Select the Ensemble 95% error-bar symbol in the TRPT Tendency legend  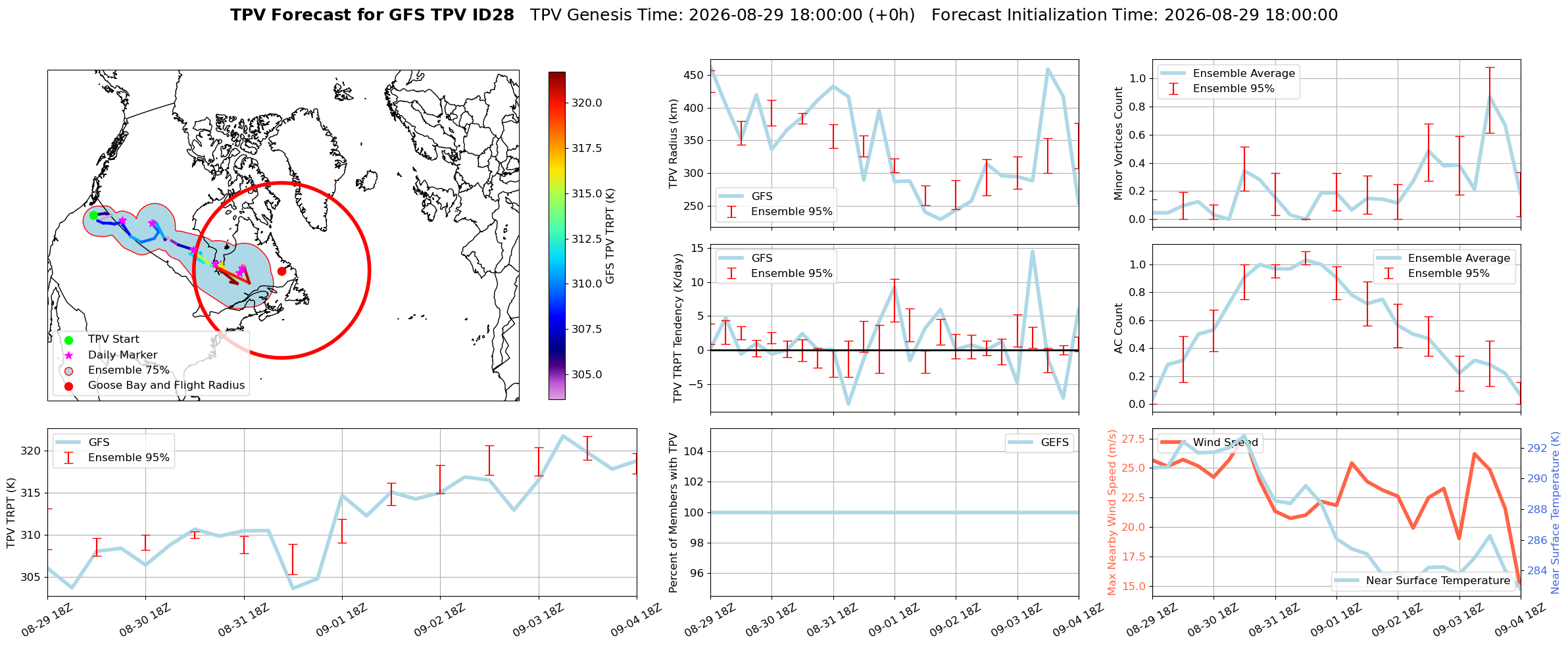tap(731, 274)
